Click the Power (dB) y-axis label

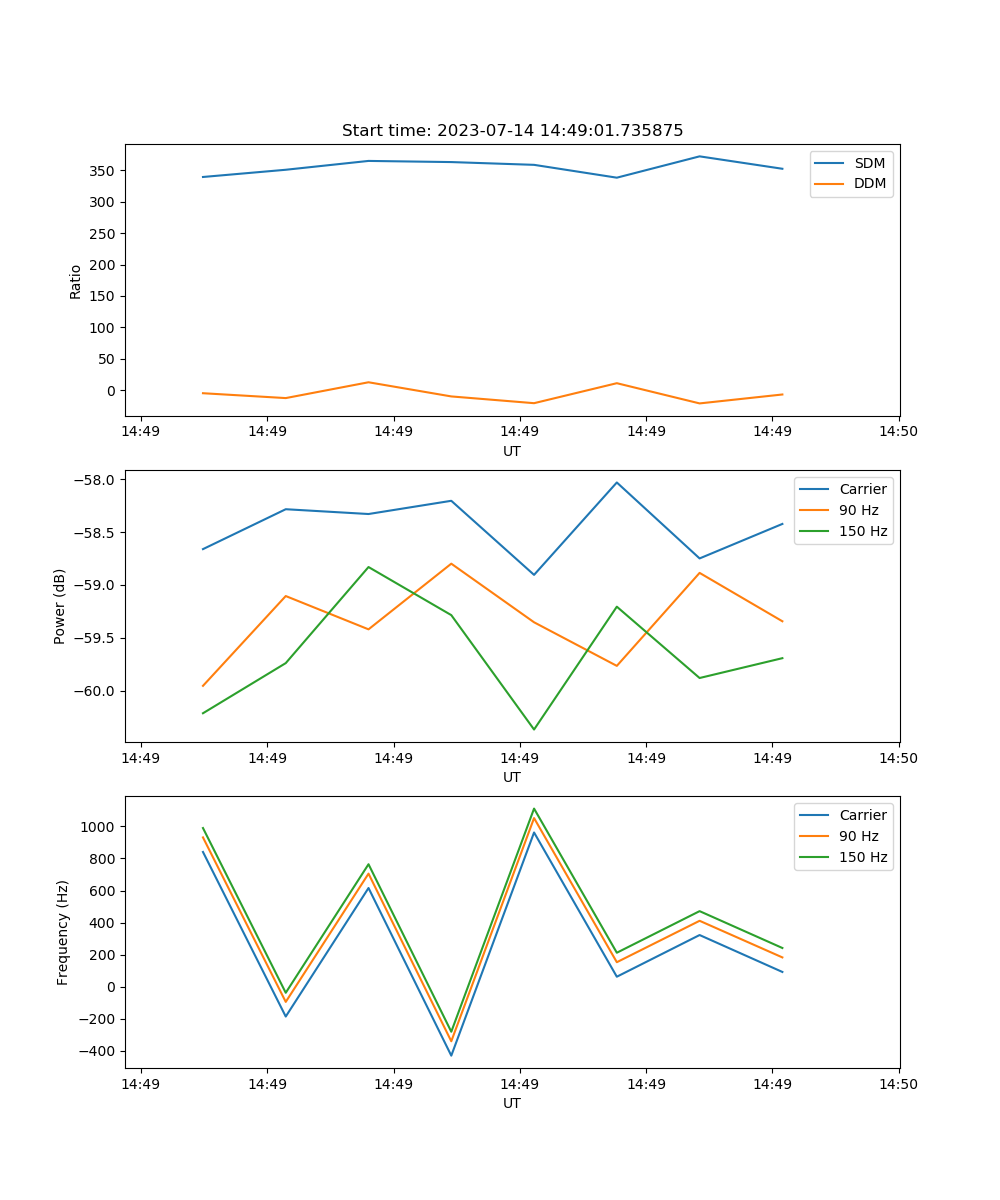click(x=60, y=606)
